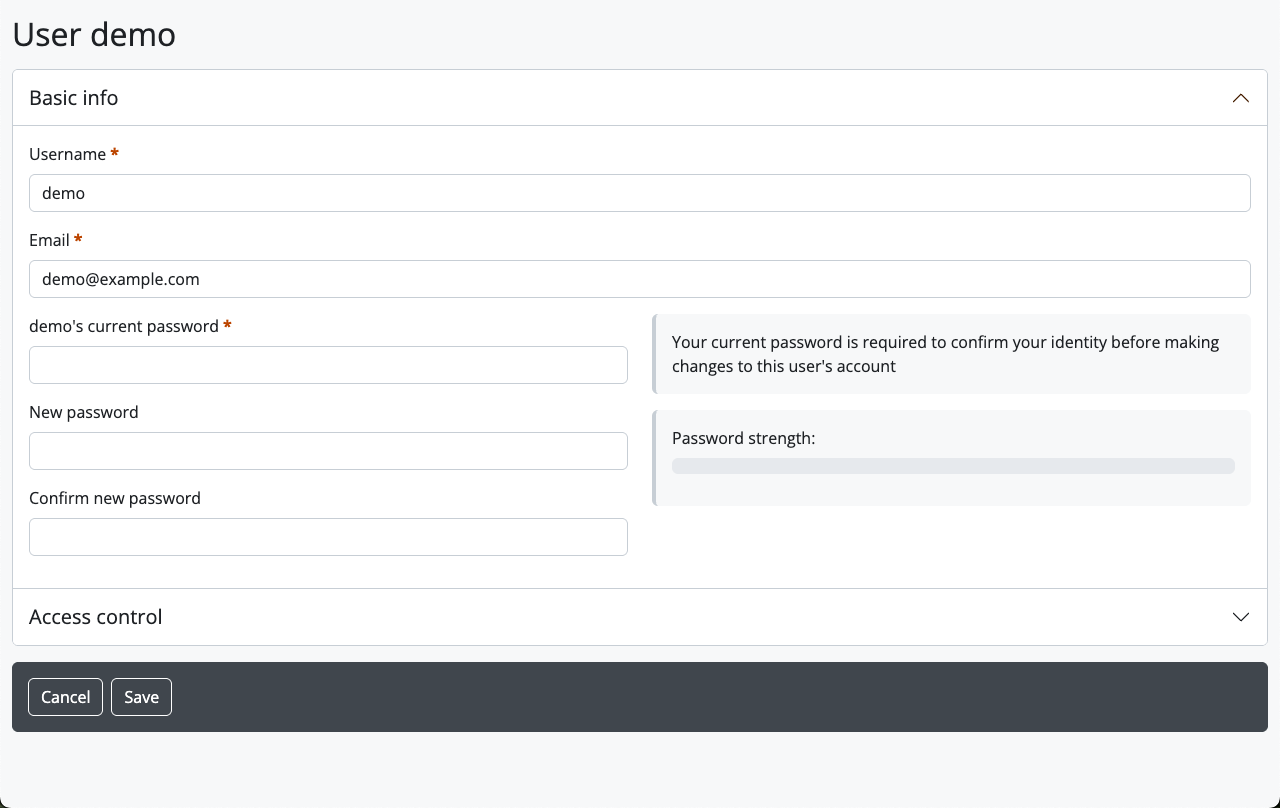This screenshot has width=1280, height=808.
Task: Click the password strength meter bar
Action: tap(953, 466)
